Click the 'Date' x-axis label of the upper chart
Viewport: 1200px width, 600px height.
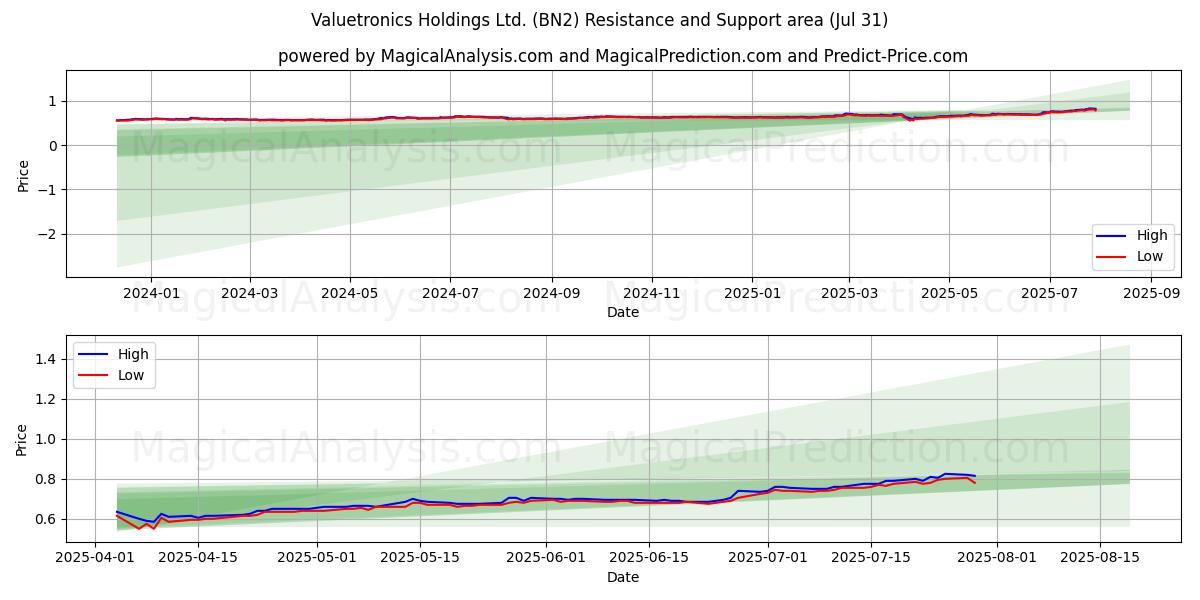[x=623, y=312]
